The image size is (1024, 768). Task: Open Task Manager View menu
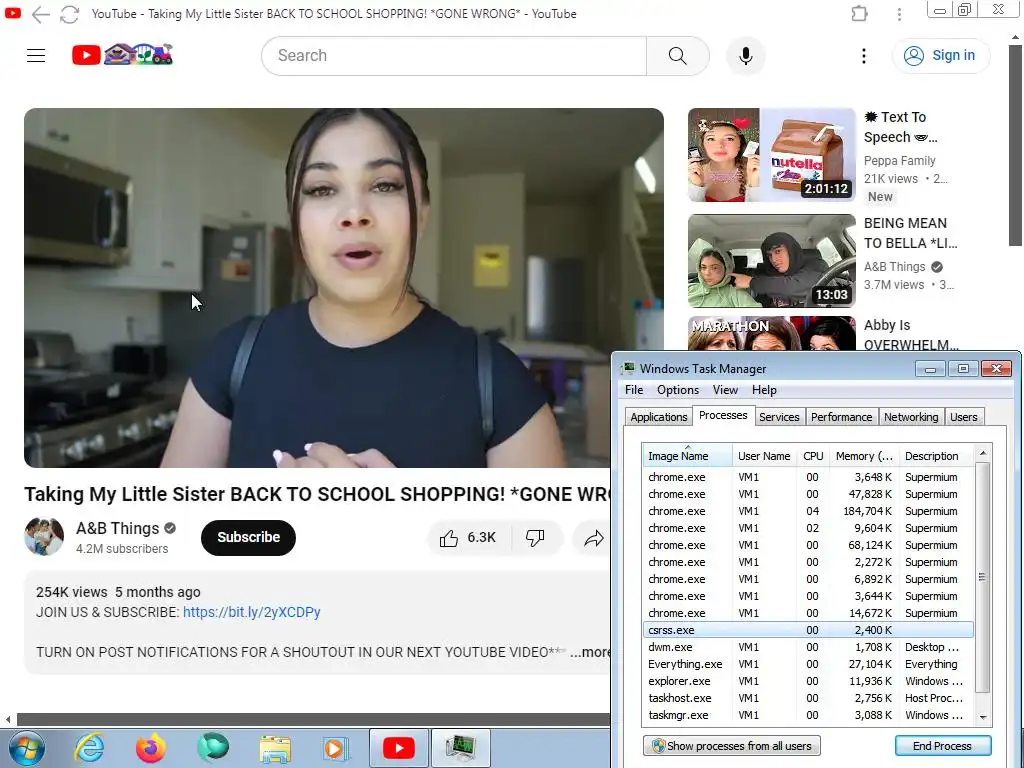pyautogui.click(x=725, y=390)
